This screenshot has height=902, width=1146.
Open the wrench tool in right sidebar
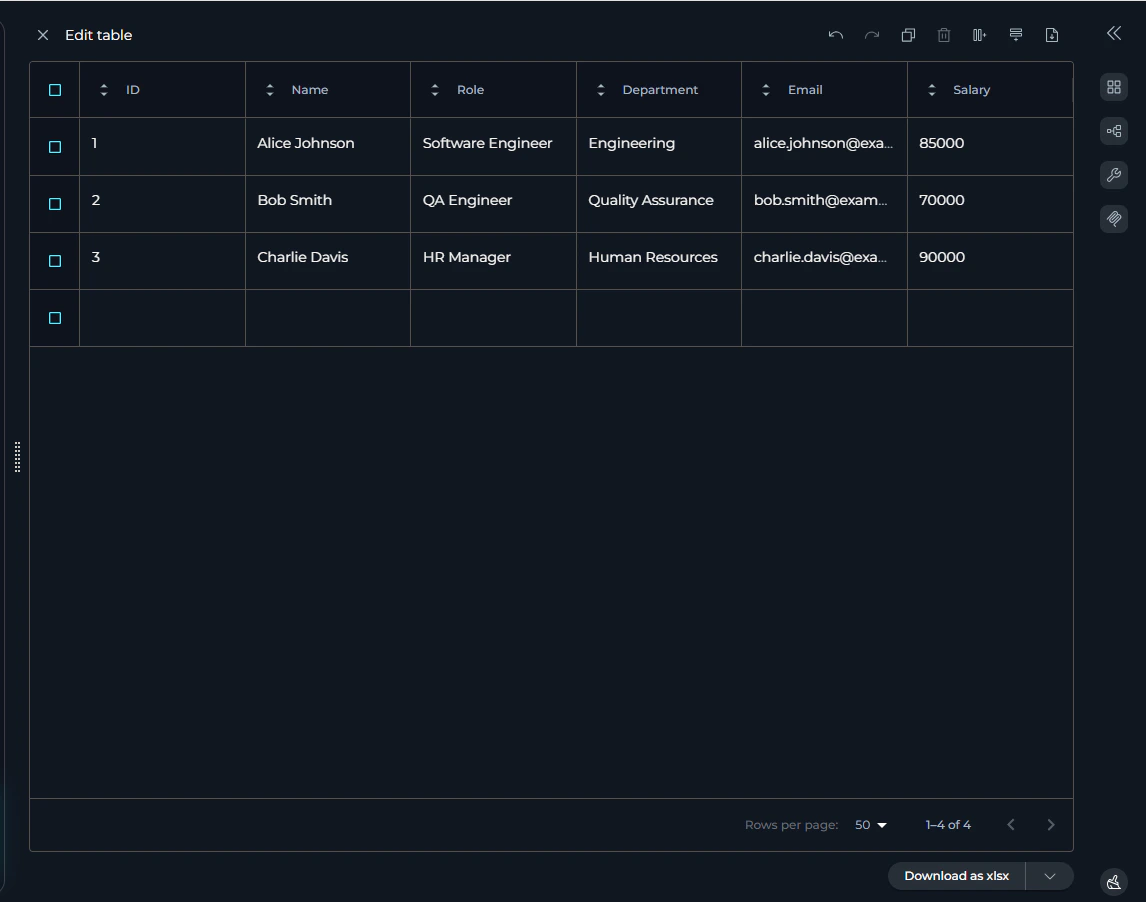1113,175
